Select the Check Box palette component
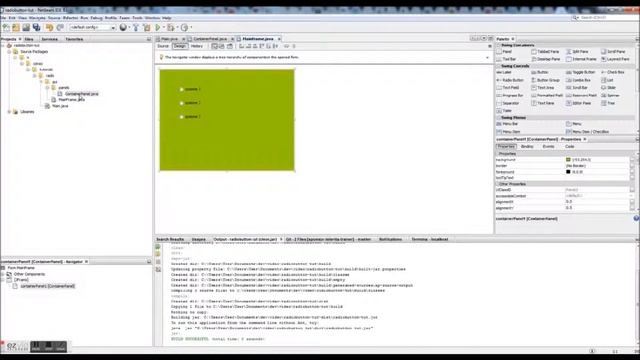The width and height of the screenshot is (640, 360). pos(613,72)
